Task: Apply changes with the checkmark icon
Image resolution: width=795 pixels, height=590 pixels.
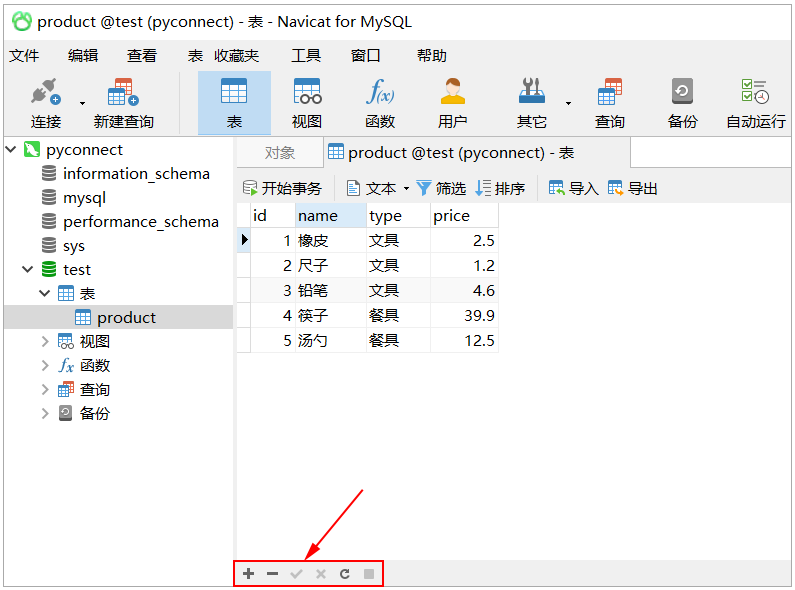Action: pyautogui.click(x=296, y=573)
